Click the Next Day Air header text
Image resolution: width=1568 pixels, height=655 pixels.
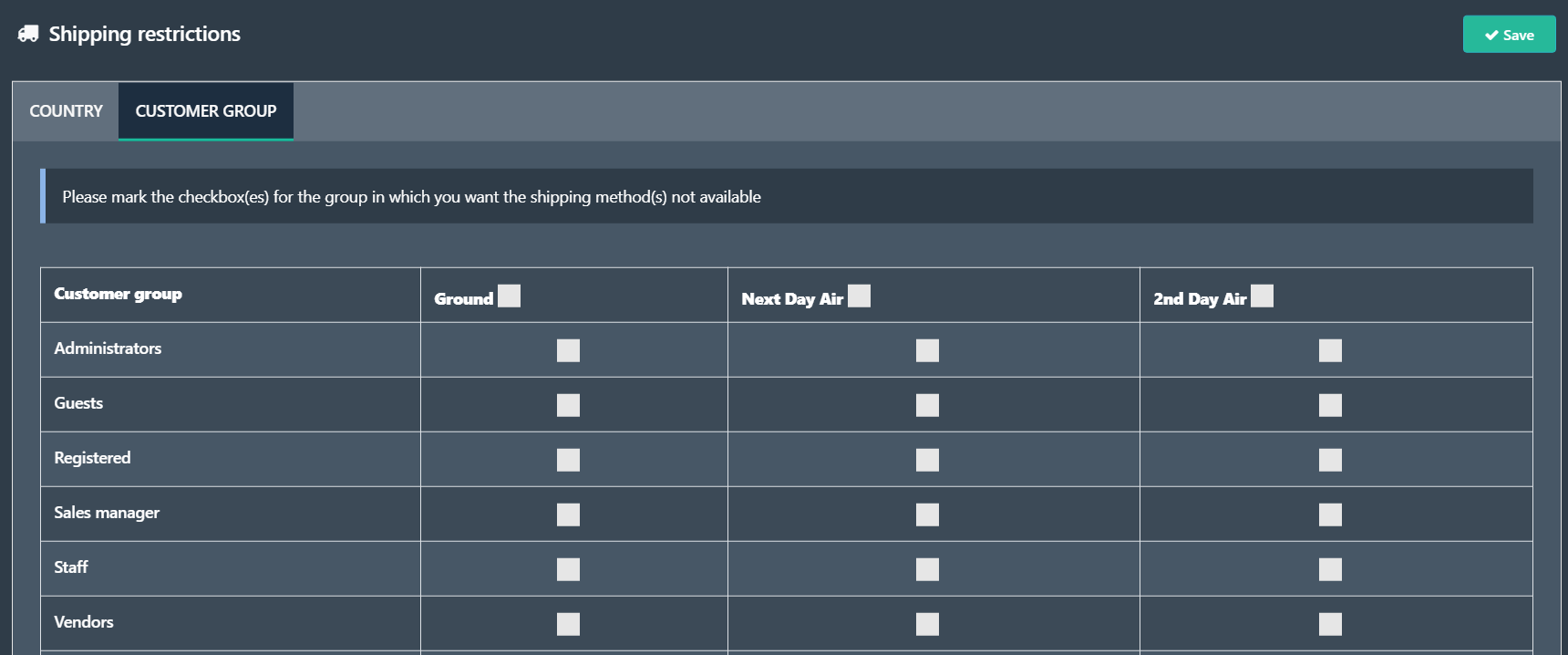pos(792,299)
